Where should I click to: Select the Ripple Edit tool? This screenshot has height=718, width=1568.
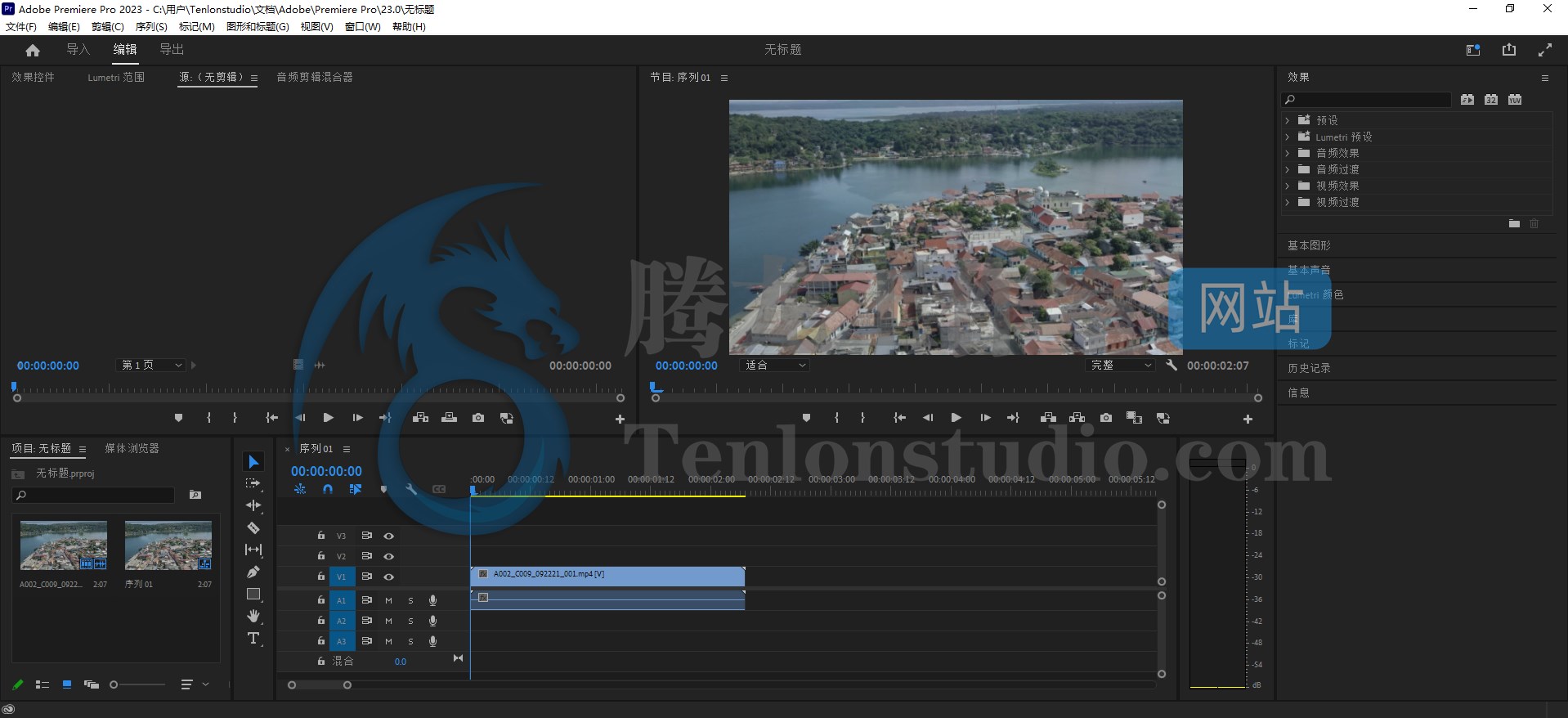coord(253,505)
